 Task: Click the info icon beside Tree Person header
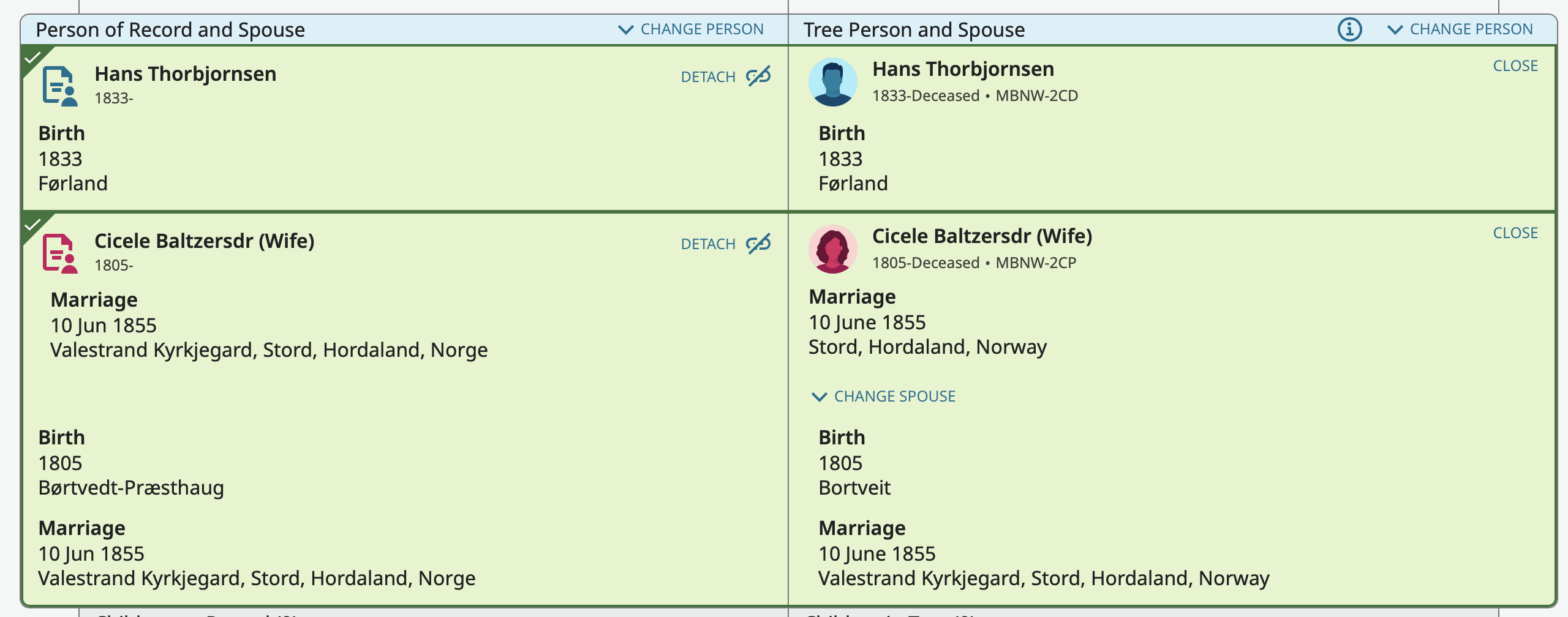click(1349, 29)
